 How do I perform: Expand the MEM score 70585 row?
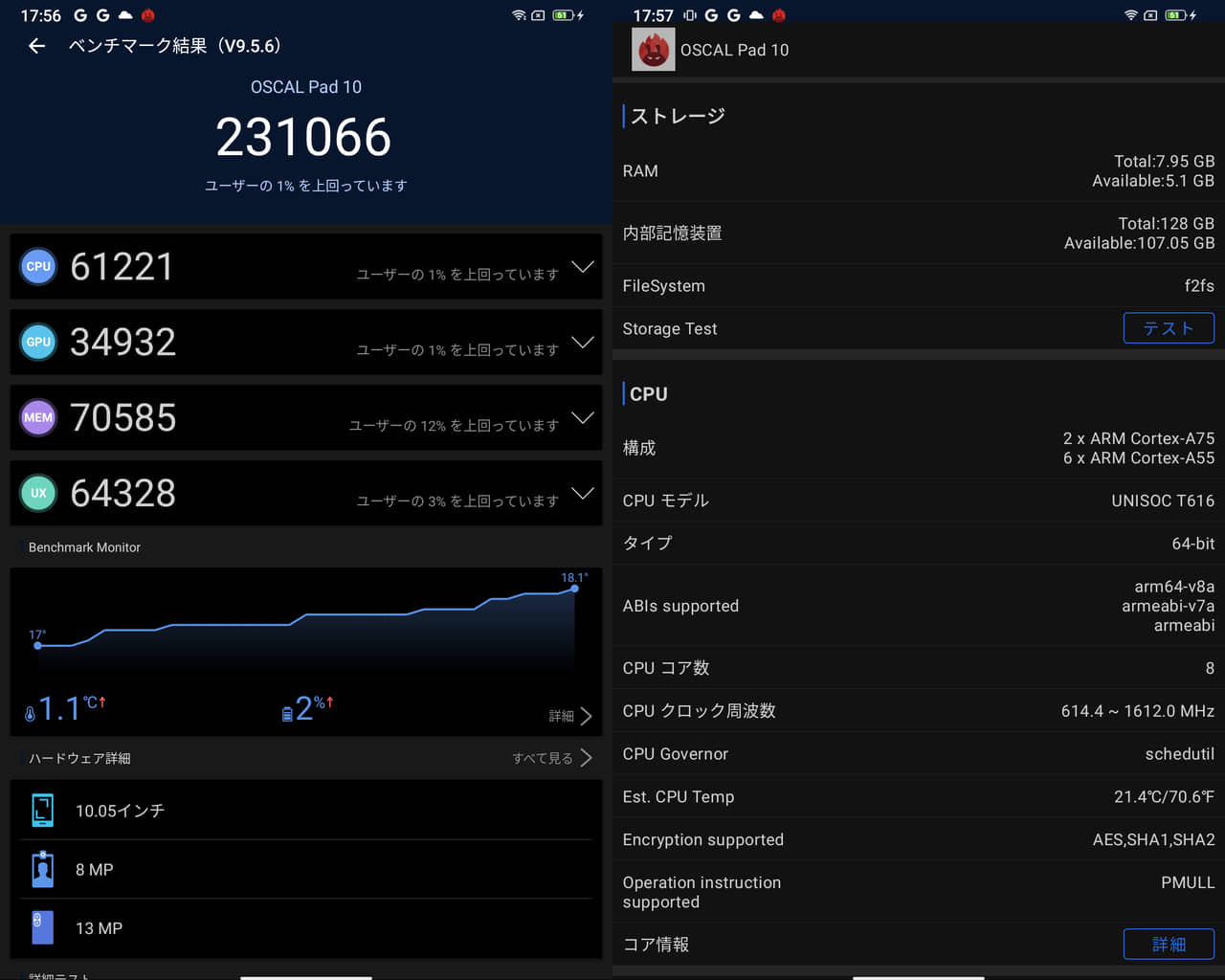pyautogui.click(x=582, y=417)
